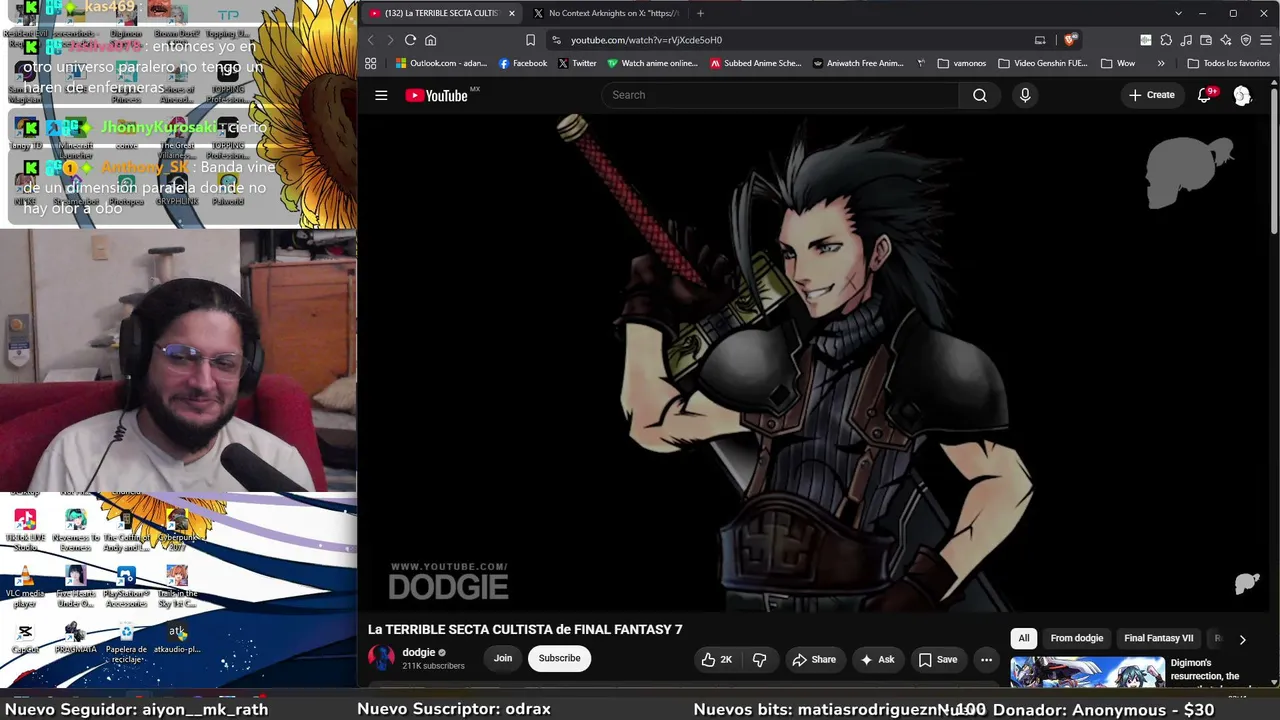This screenshot has width=1280, height=720.
Task: Click the YouTube search field
Action: 780,95
